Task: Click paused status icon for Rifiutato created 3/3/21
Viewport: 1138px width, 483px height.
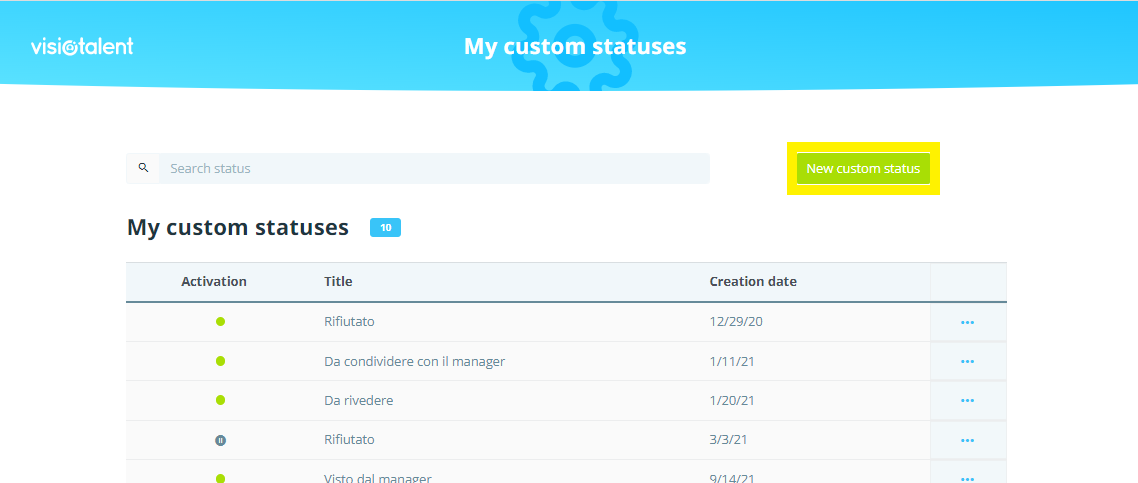Action: pos(220,440)
